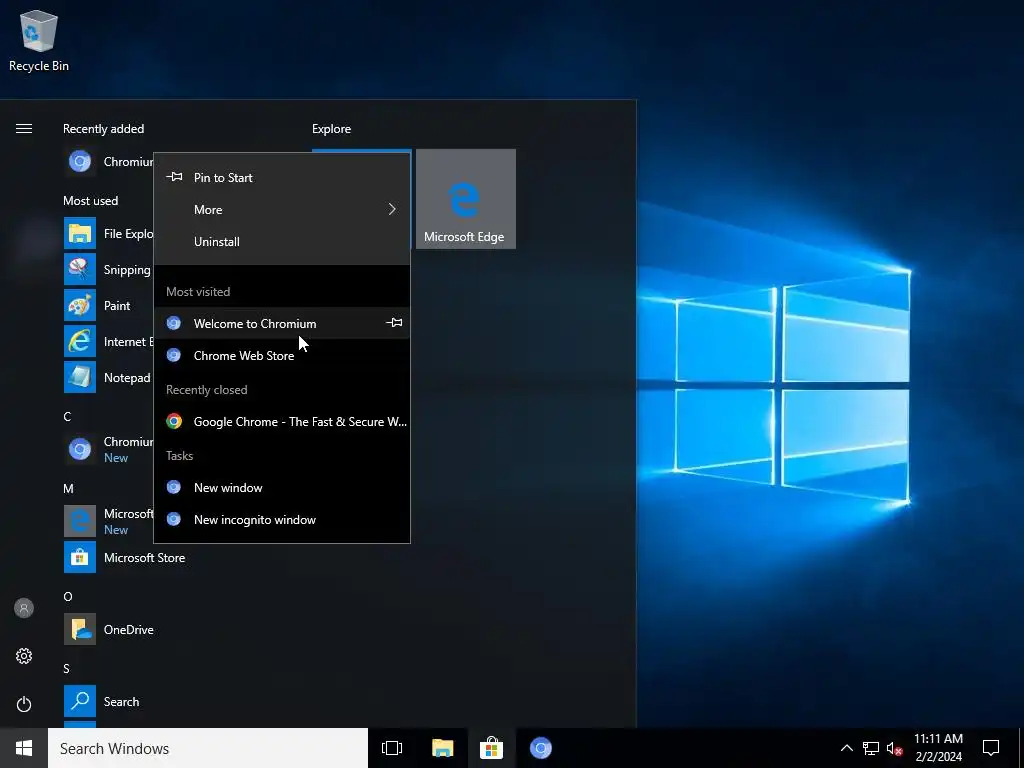Open Notepad from Most used

(108, 377)
